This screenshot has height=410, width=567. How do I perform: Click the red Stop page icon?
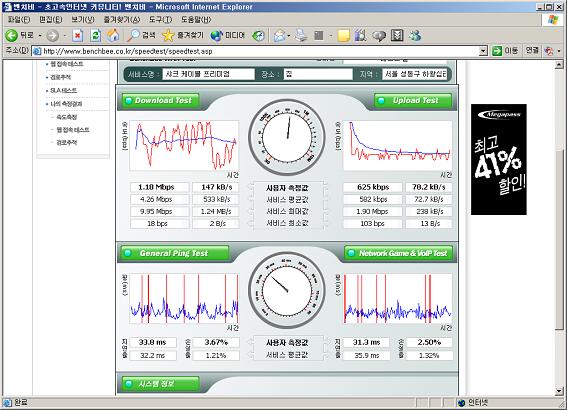click(x=77, y=35)
